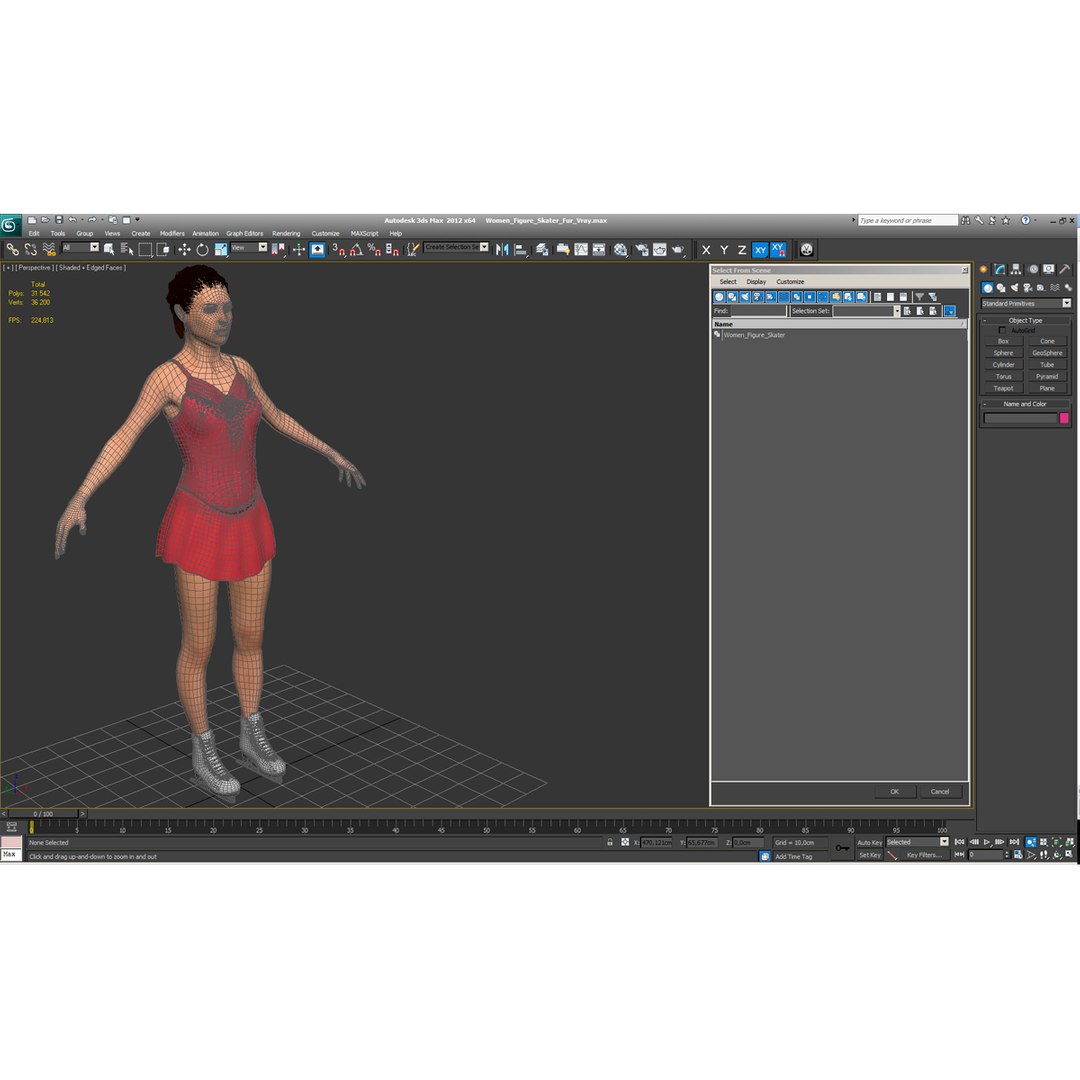
Task: Choose the Select Object tool
Action: point(109,249)
